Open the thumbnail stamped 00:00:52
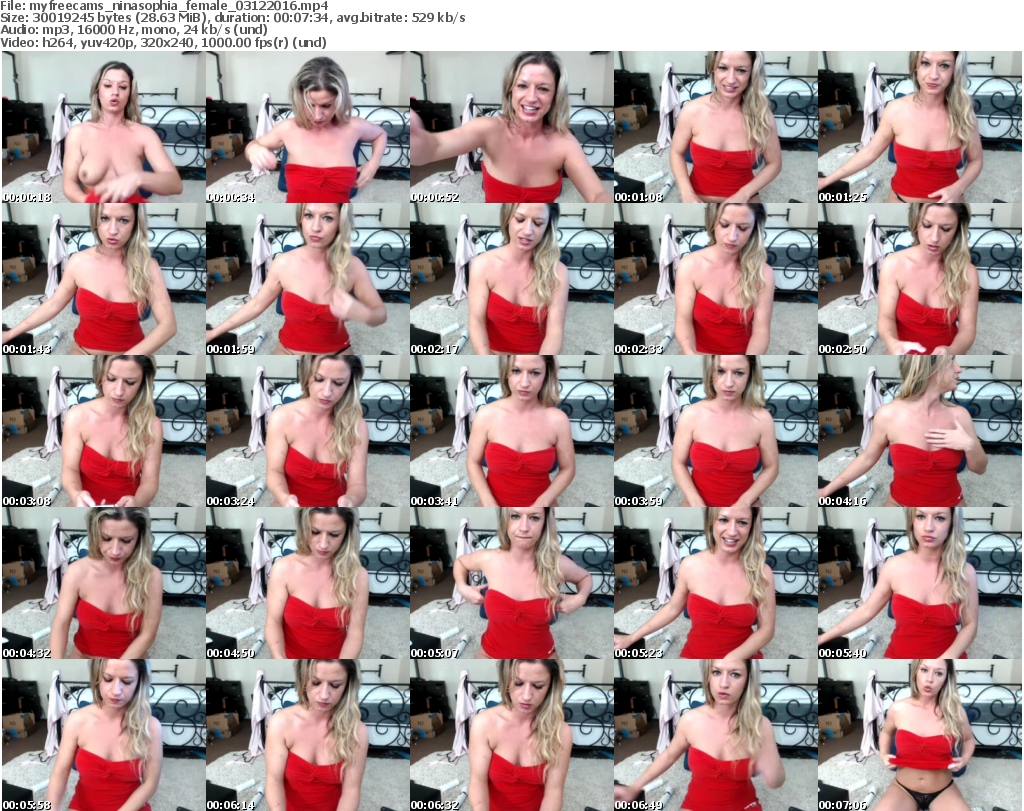 pos(511,127)
